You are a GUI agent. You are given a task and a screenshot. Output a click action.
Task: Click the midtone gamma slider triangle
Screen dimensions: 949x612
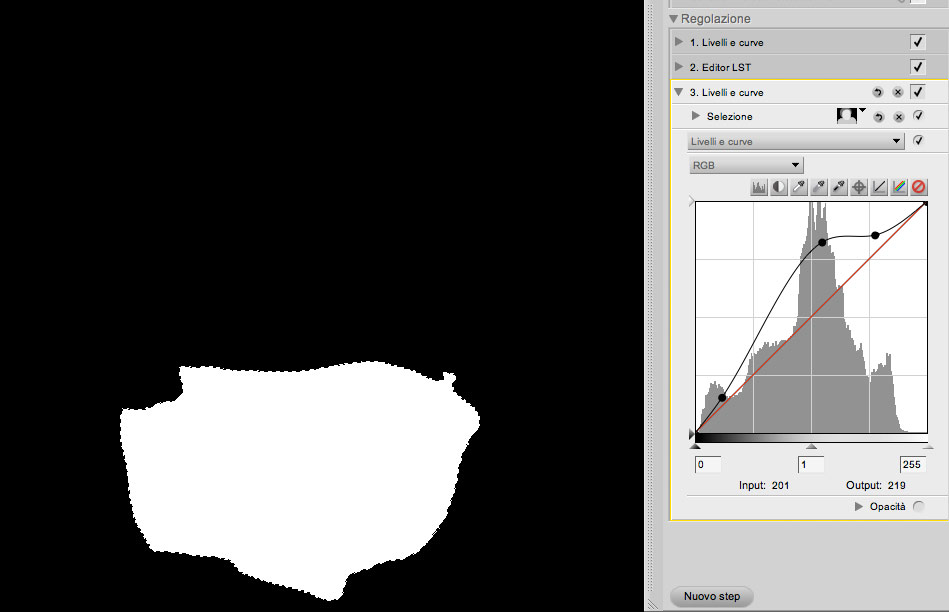point(812,446)
